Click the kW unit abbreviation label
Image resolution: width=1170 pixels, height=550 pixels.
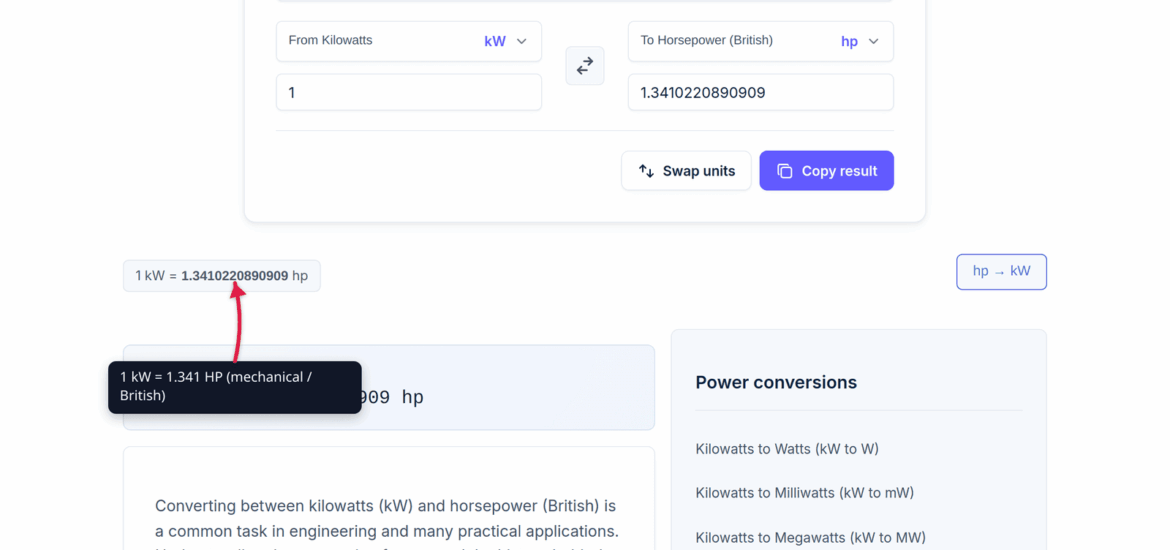[495, 41]
